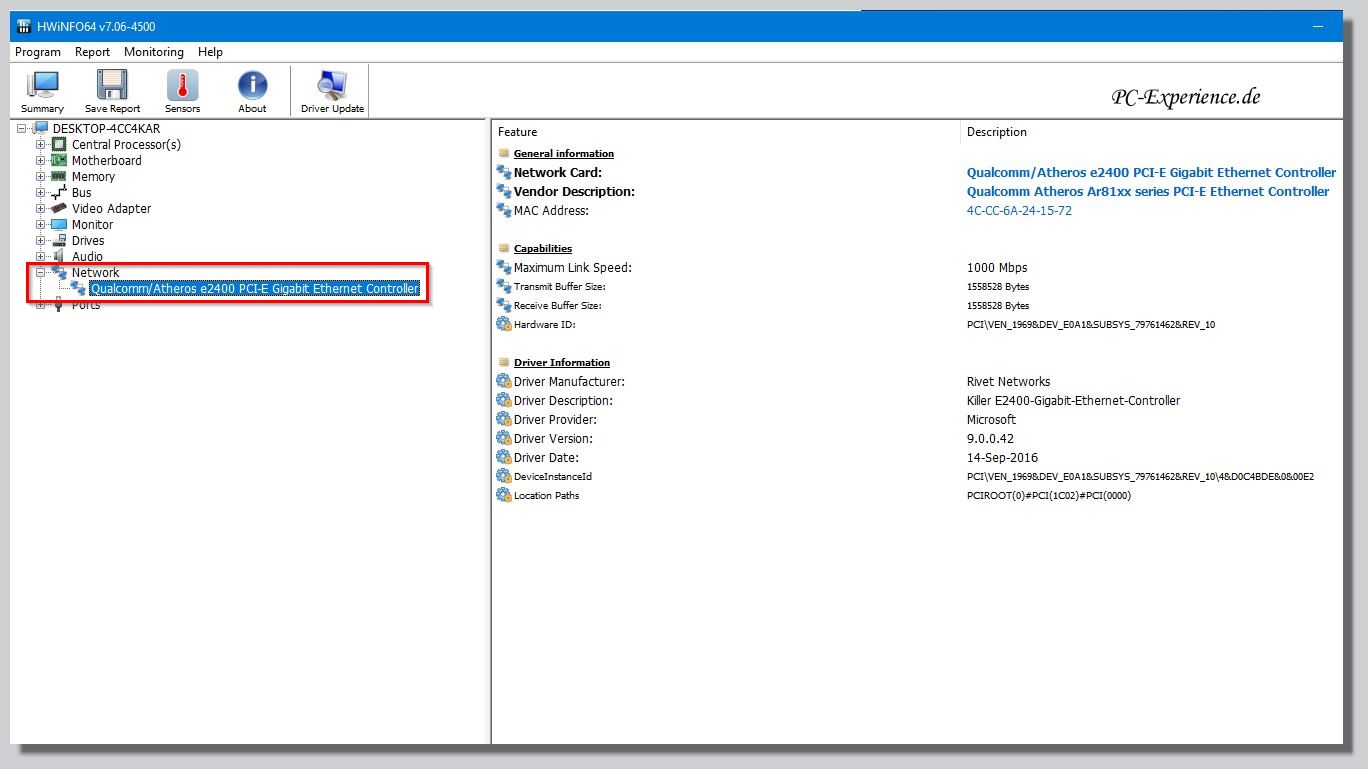Select the Memory tree node
The image size is (1368, 769).
[x=93, y=177]
